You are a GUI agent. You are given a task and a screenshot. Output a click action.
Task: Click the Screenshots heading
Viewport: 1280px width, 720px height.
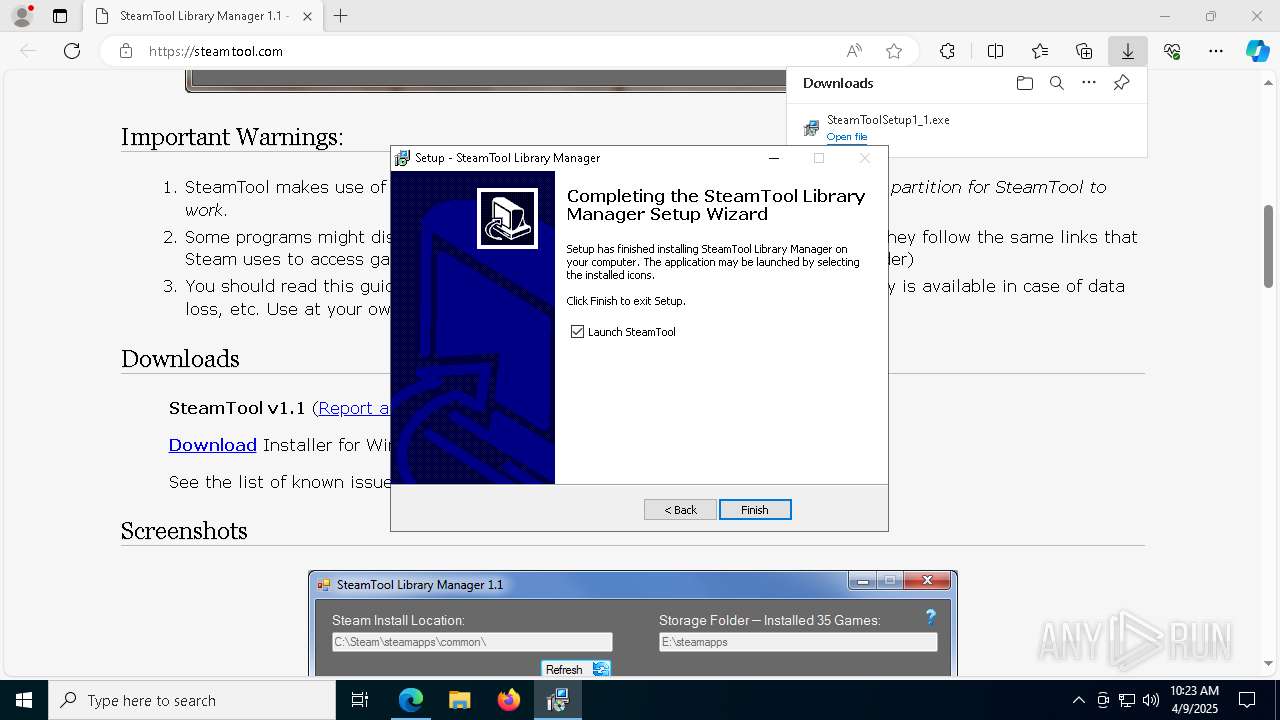(184, 531)
